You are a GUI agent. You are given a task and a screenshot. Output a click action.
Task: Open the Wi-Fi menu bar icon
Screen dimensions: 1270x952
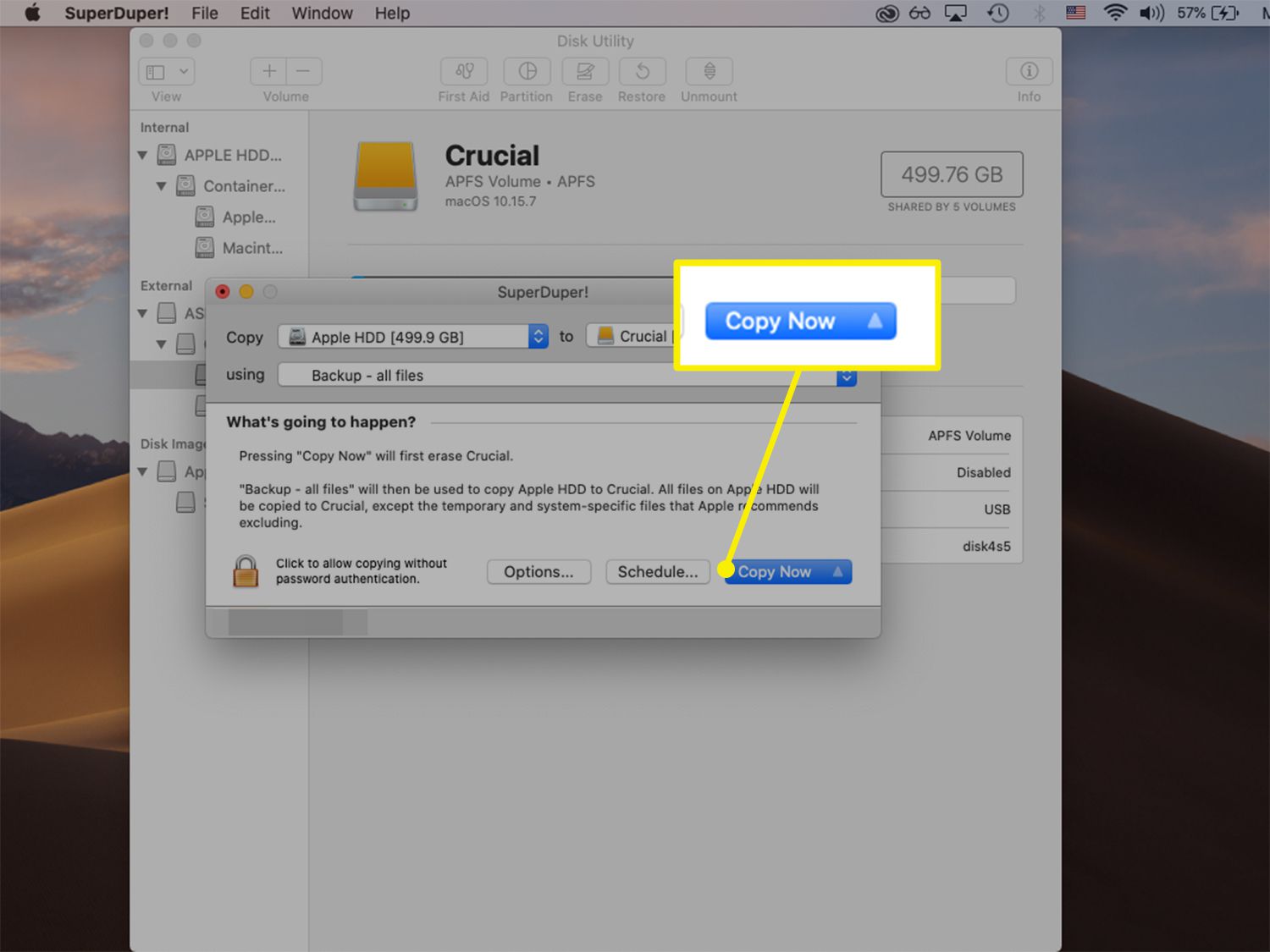pos(1115,13)
